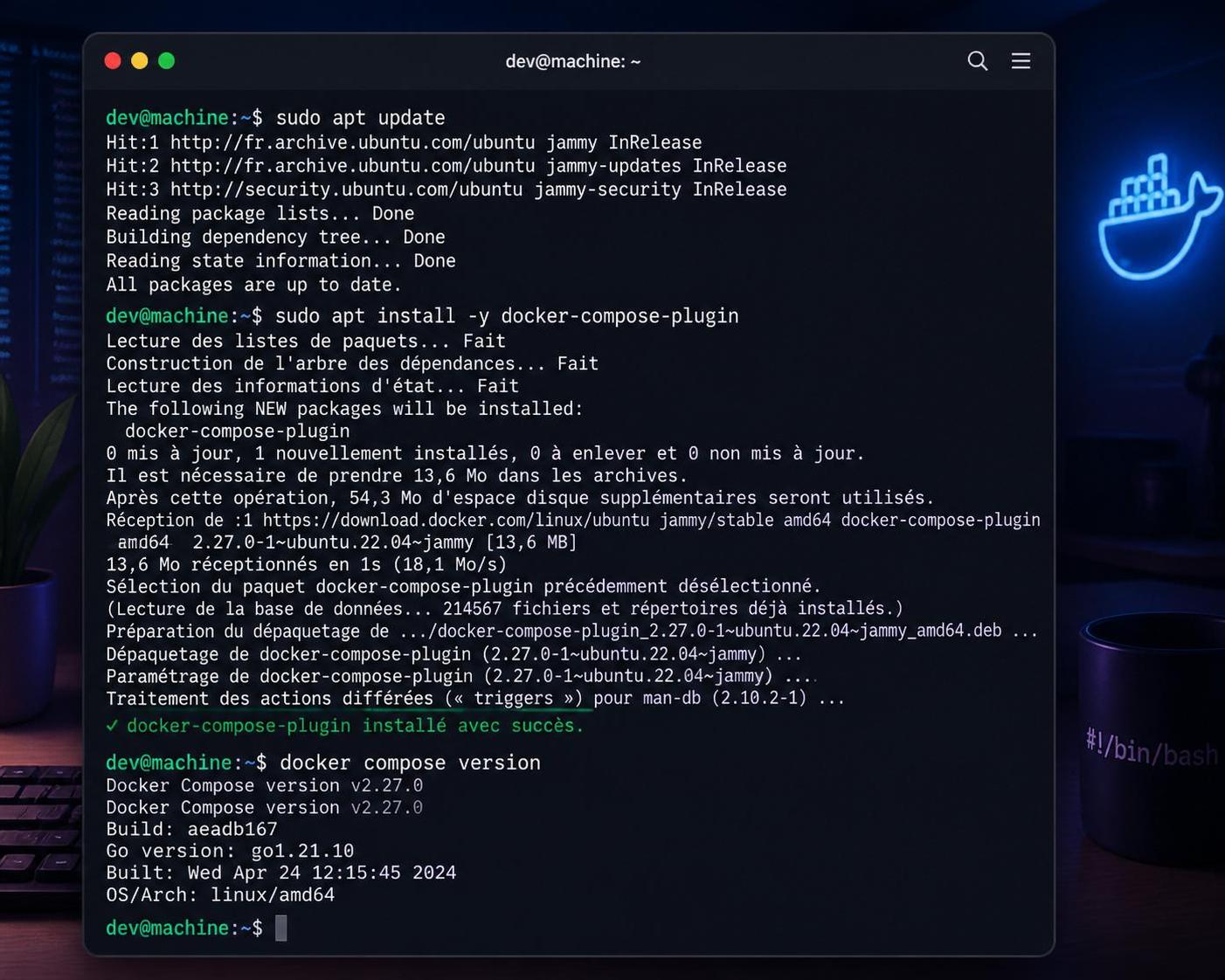
Task: Click 'Construction de l'arbre des dépendances' line
Action: [352, 363]
